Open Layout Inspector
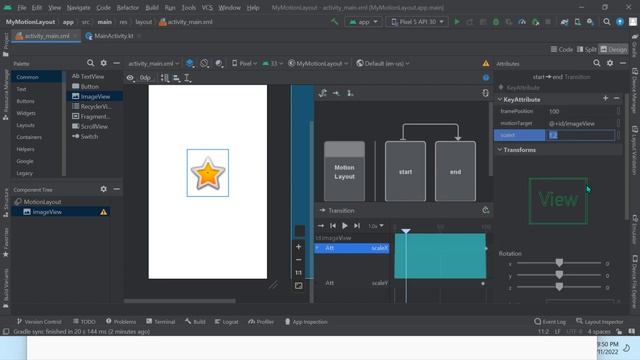Screen dimensions: 640x360 [600, 322]
